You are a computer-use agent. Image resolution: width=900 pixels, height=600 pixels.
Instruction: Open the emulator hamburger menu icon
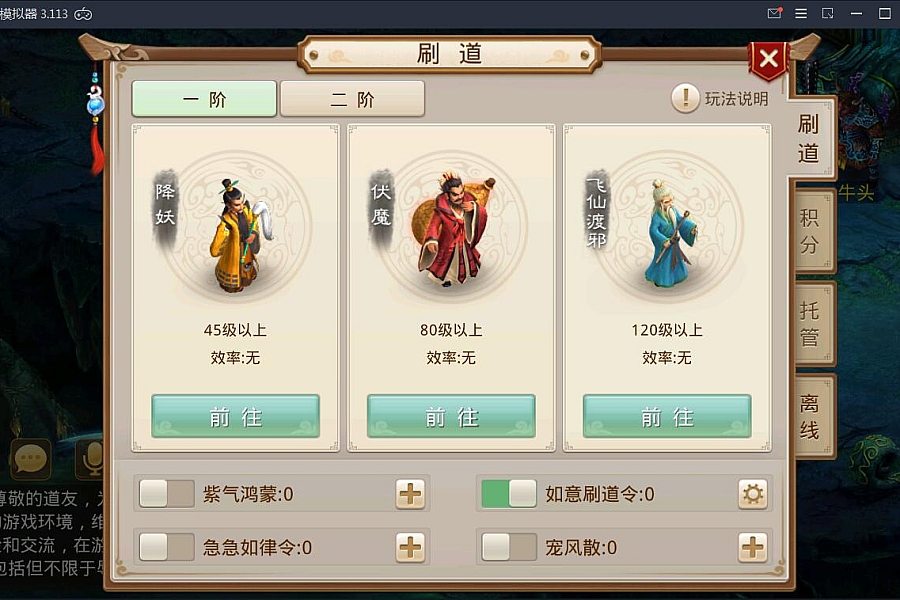coord(801,13)
